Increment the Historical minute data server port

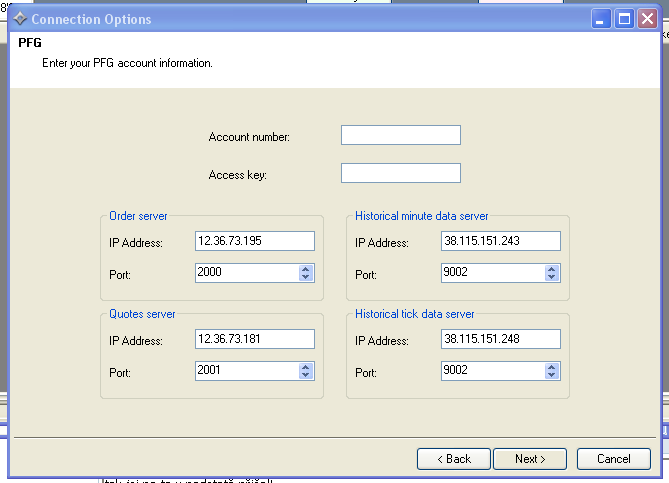[x=552, y=268]
